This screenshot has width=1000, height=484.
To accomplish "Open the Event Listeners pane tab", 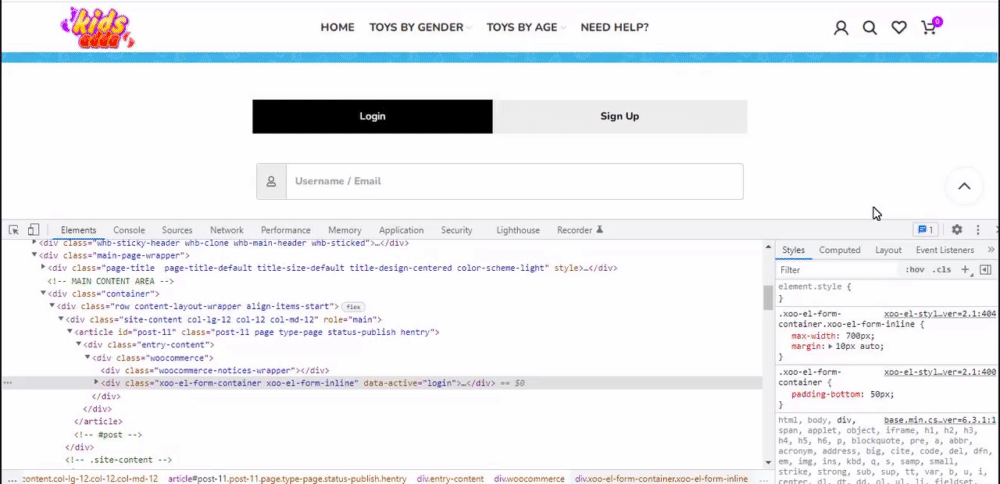I will pos(945,250).
